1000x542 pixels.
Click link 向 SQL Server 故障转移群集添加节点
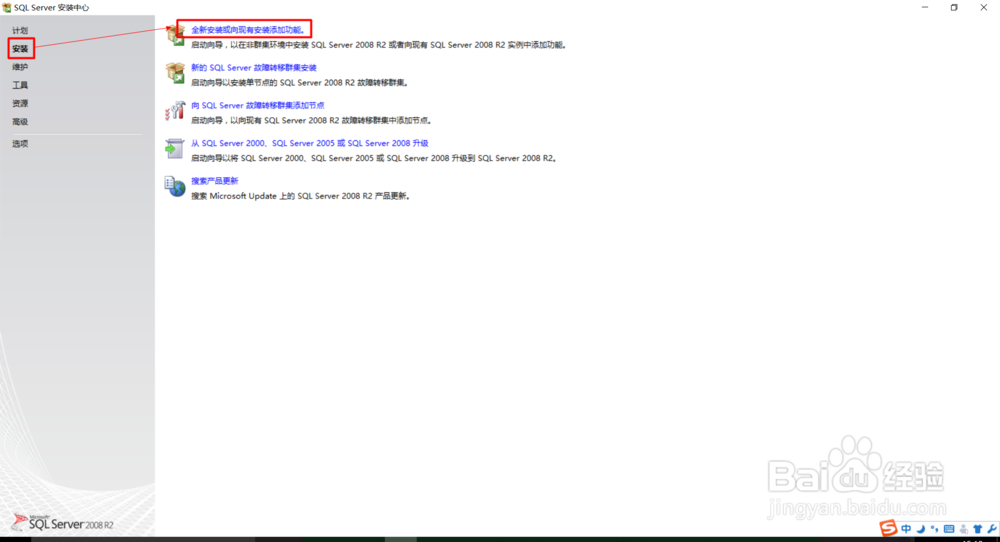(258, 105)
